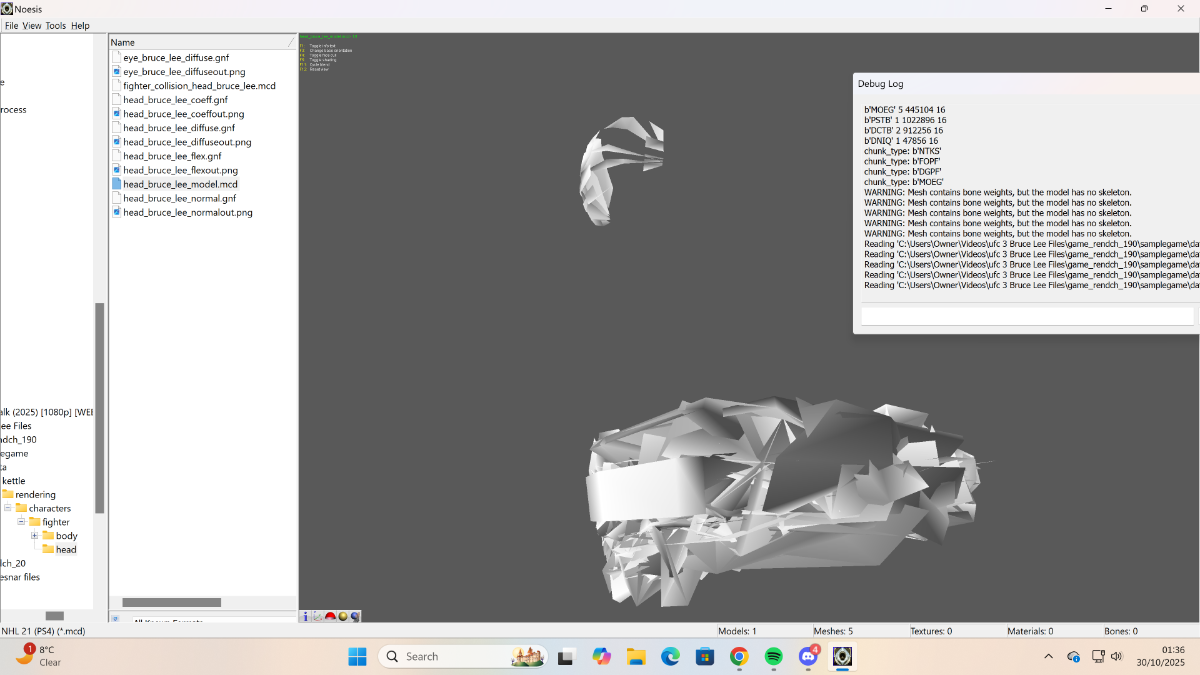The width and height of the screenshot is (1200, 675).
Task: Collapse the characters folder node
Action: (x=8, y=508)
